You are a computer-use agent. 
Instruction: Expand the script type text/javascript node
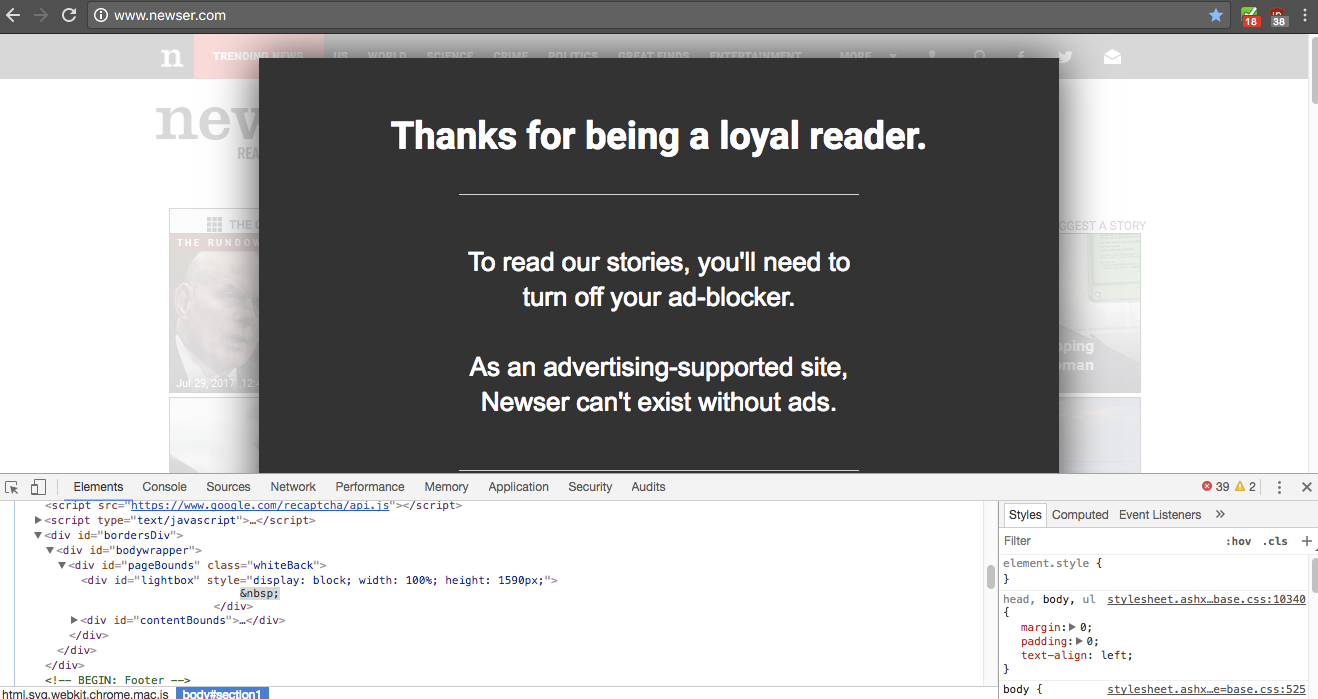[39, 520]
